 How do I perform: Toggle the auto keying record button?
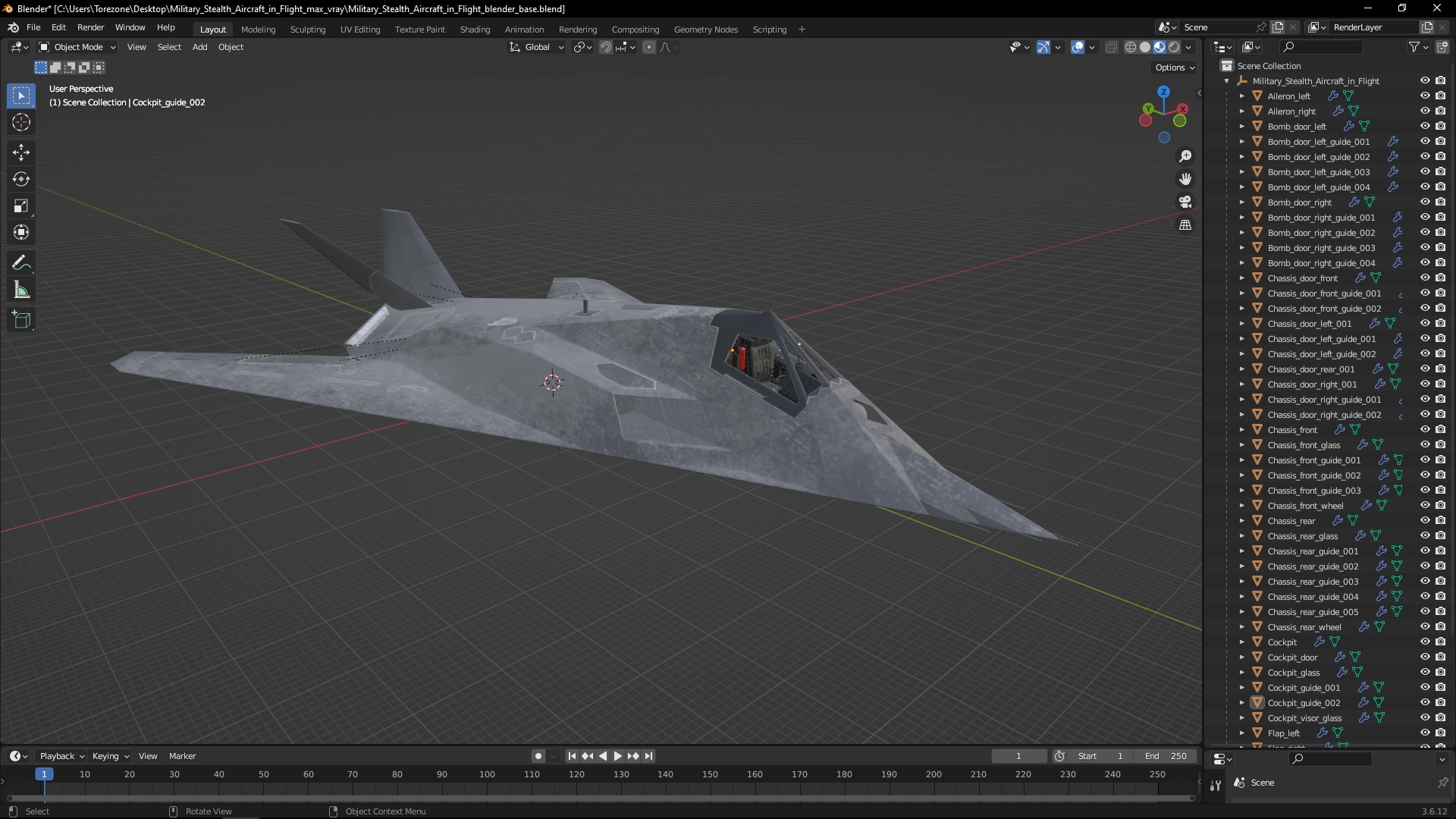[538, 756]
